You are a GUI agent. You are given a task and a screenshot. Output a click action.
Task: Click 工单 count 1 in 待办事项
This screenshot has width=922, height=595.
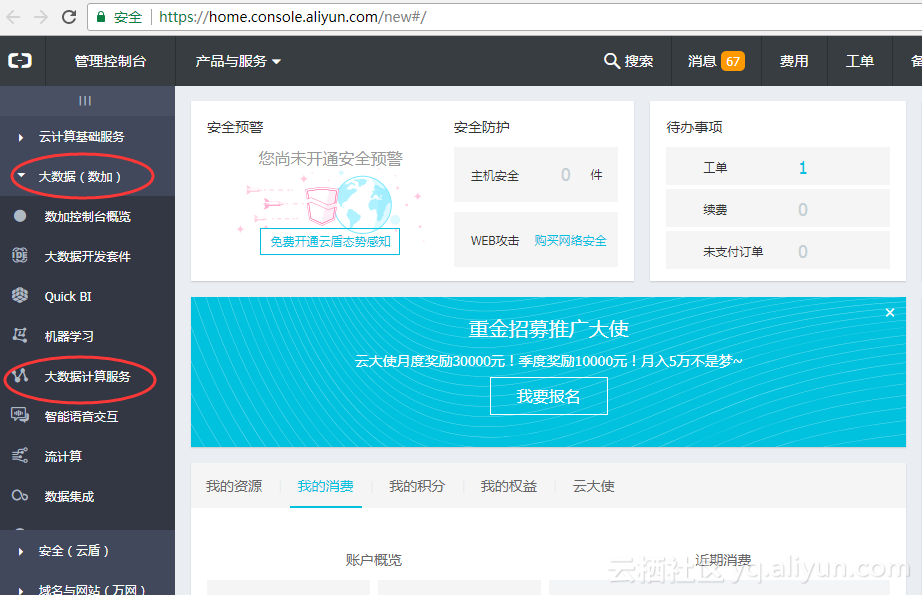click(803, 168)
